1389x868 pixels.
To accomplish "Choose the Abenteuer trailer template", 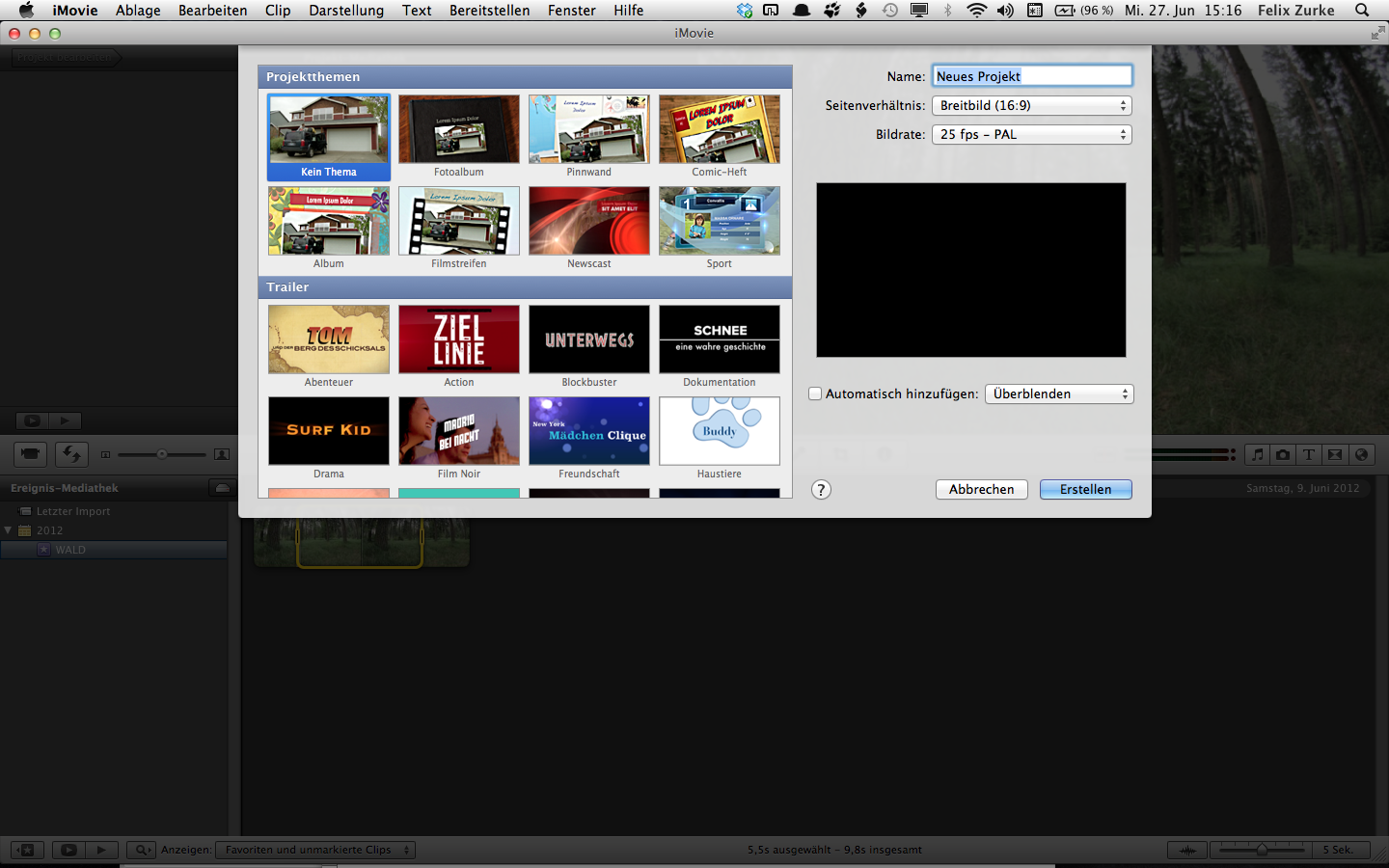I will (329, 339).
